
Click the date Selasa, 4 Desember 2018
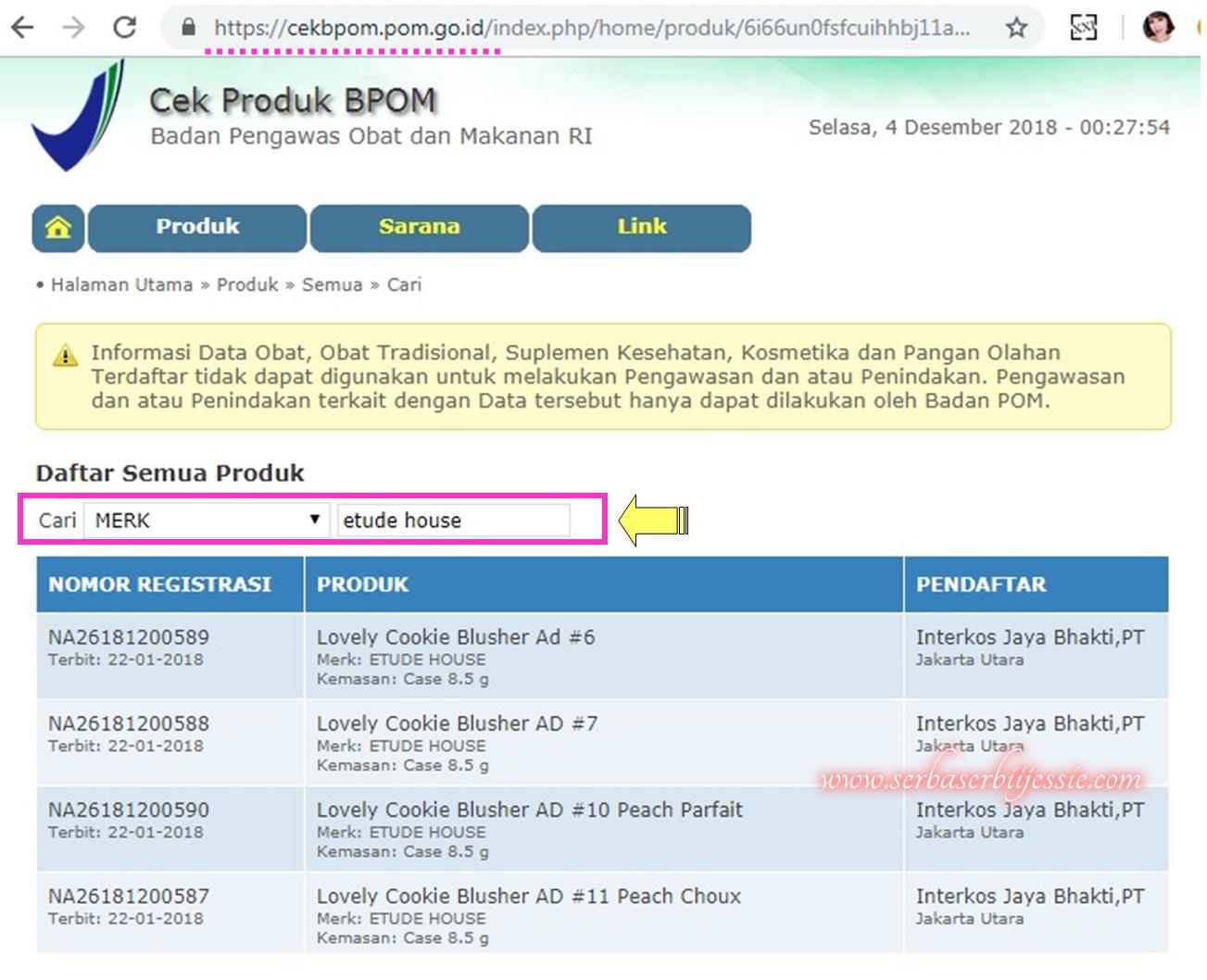coord(933,127)
